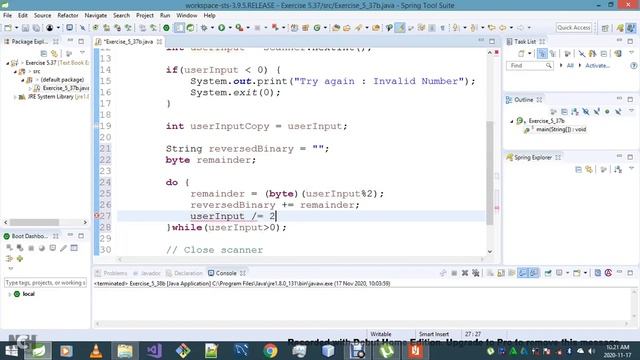Click the Activate... link in Task List
Screen dimensions: 640x360
(597, 66)
